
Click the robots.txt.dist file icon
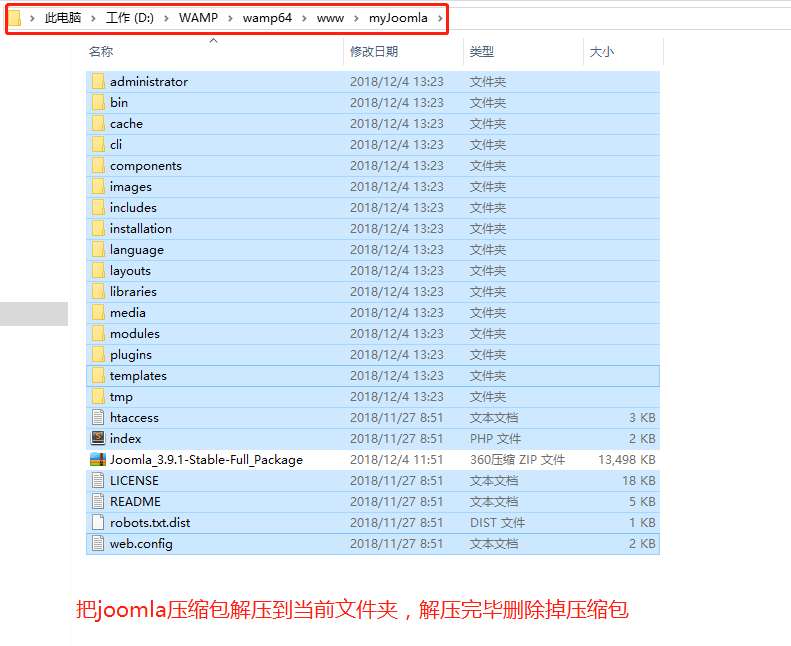tap(98, 522)
